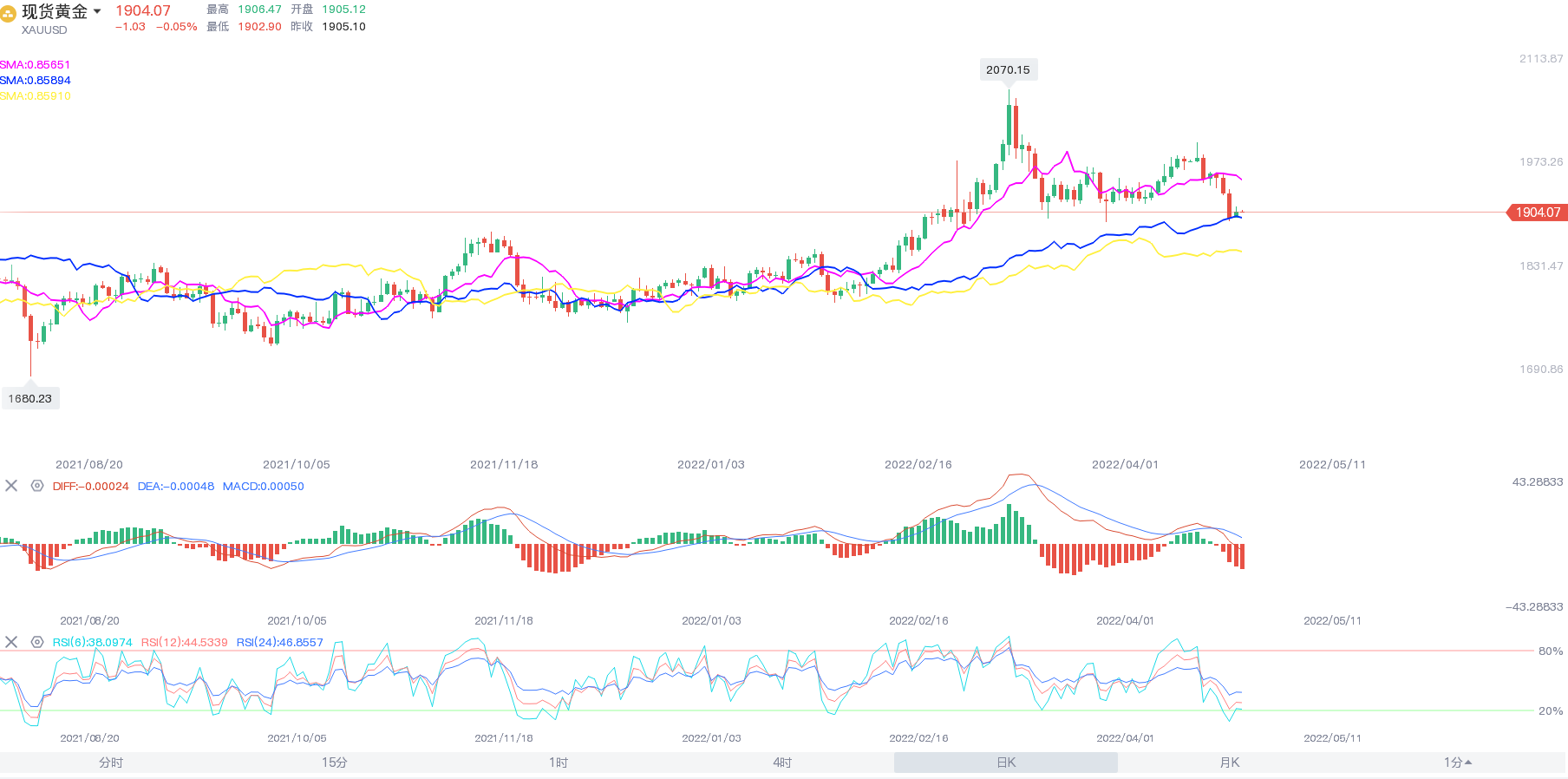This screenshot has height=779, width=1568.
Task: Select the 日K daily candlestick tab
Action: (1006, 763)
